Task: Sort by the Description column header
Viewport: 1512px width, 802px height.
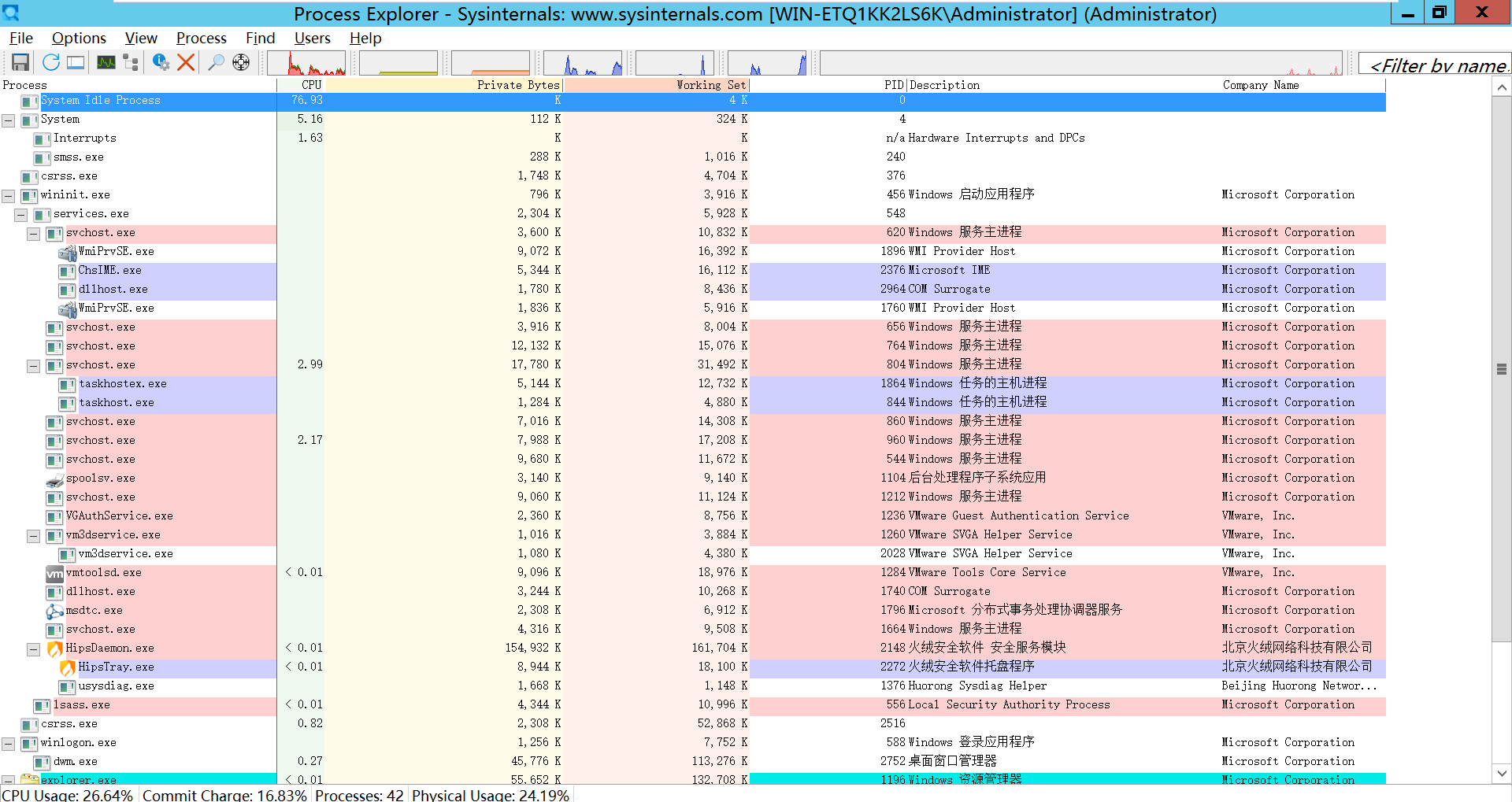Action: 1063,85
